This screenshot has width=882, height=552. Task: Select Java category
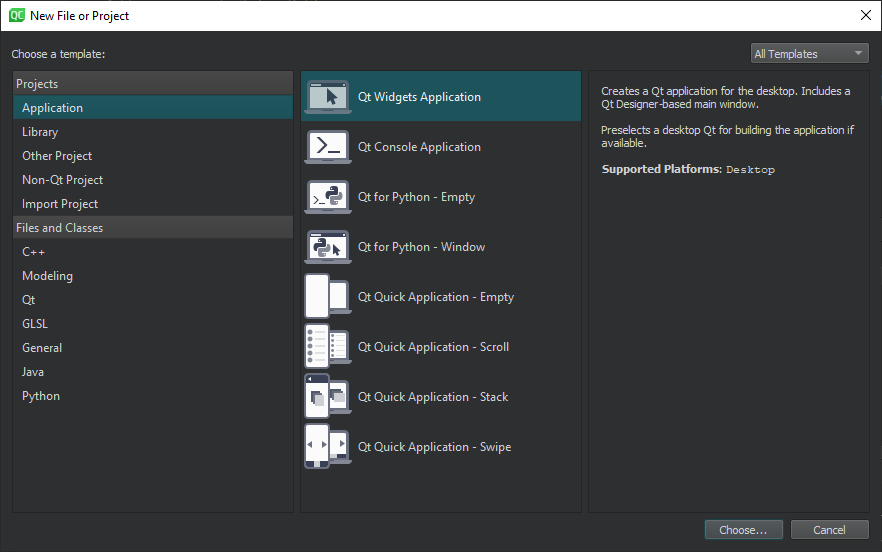tap(153, 372)
